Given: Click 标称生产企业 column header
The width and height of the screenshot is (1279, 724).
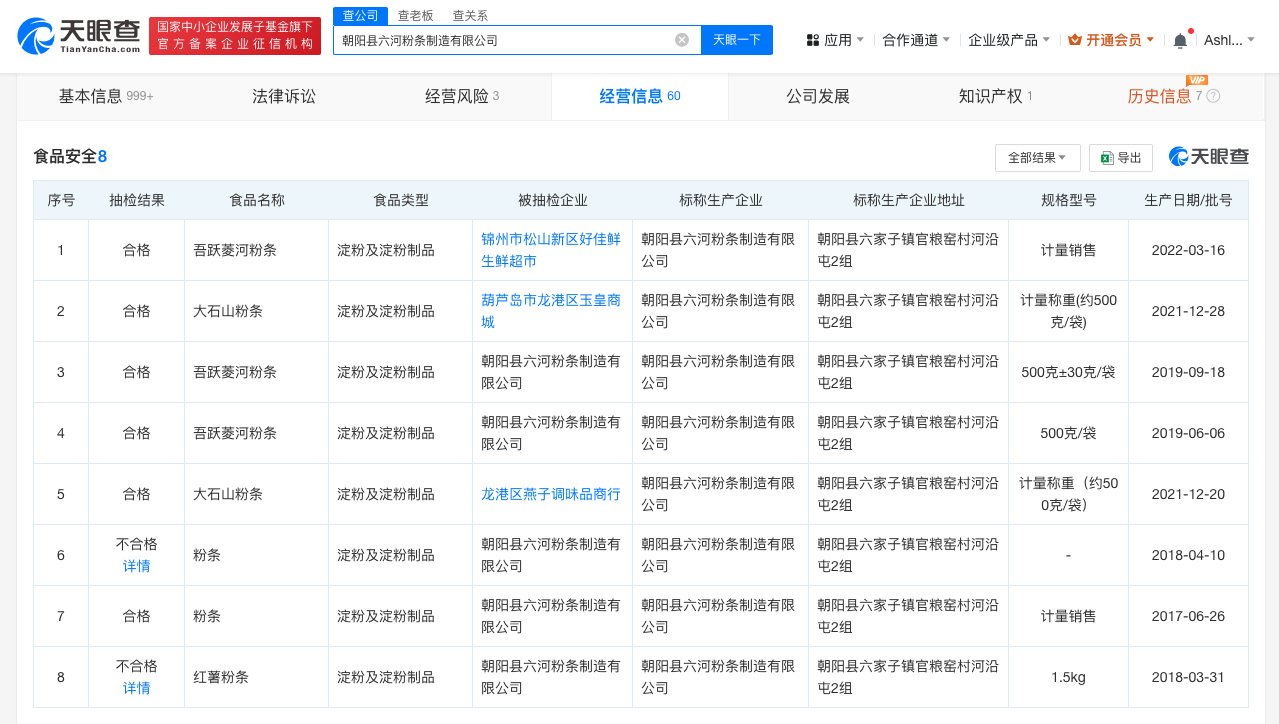Looking at the screenshot, I should 721,200.
